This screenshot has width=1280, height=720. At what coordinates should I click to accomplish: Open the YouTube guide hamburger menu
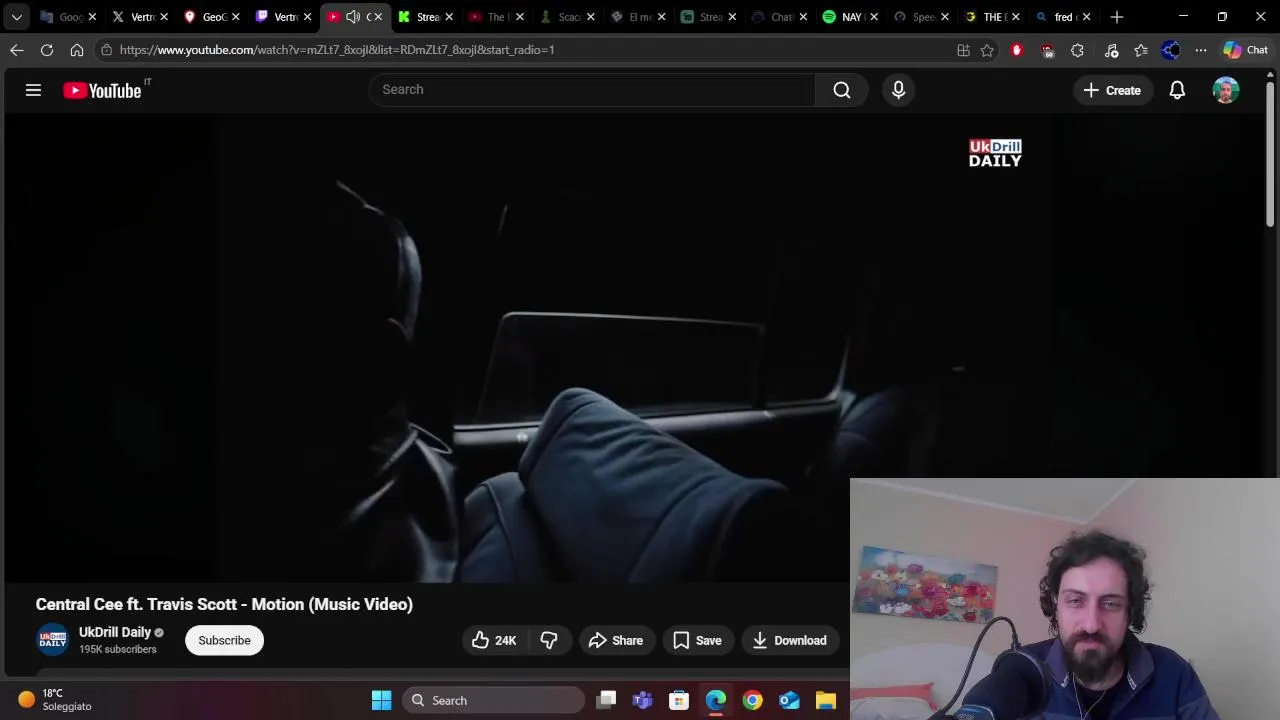[33, 90]
